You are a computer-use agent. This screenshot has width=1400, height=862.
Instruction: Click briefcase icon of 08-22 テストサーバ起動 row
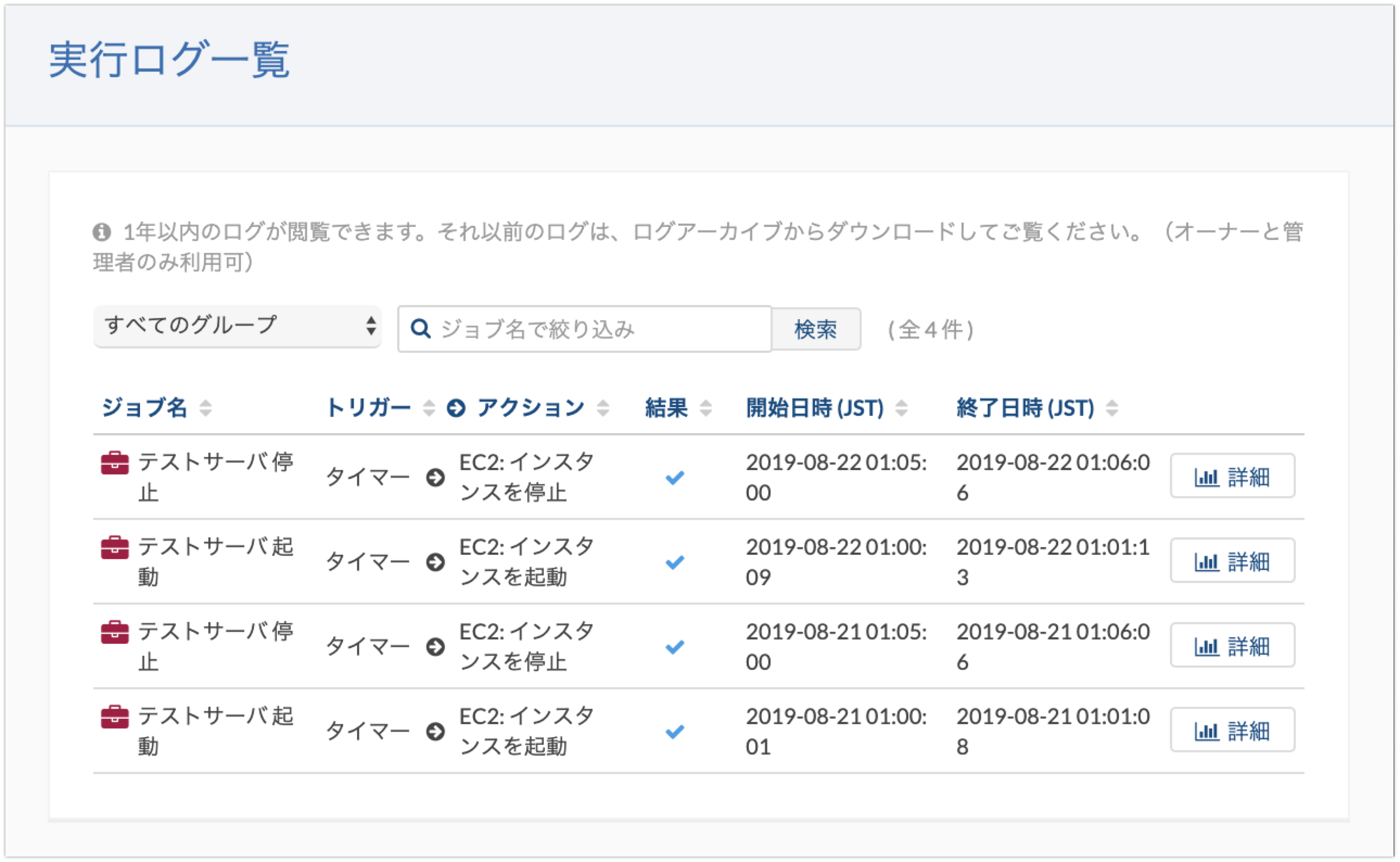114,548
